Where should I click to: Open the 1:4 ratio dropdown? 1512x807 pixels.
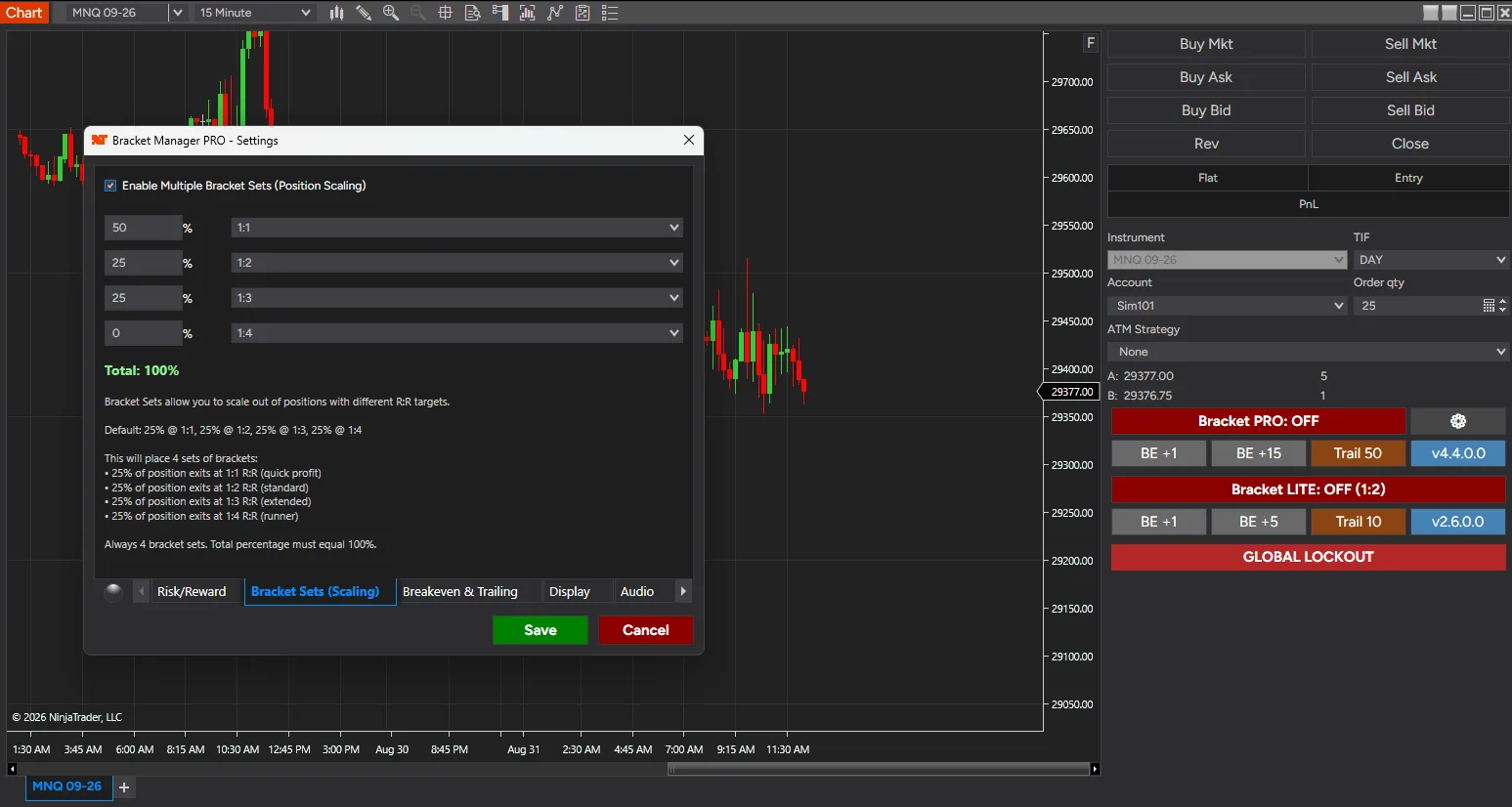[x=456, y=333]
